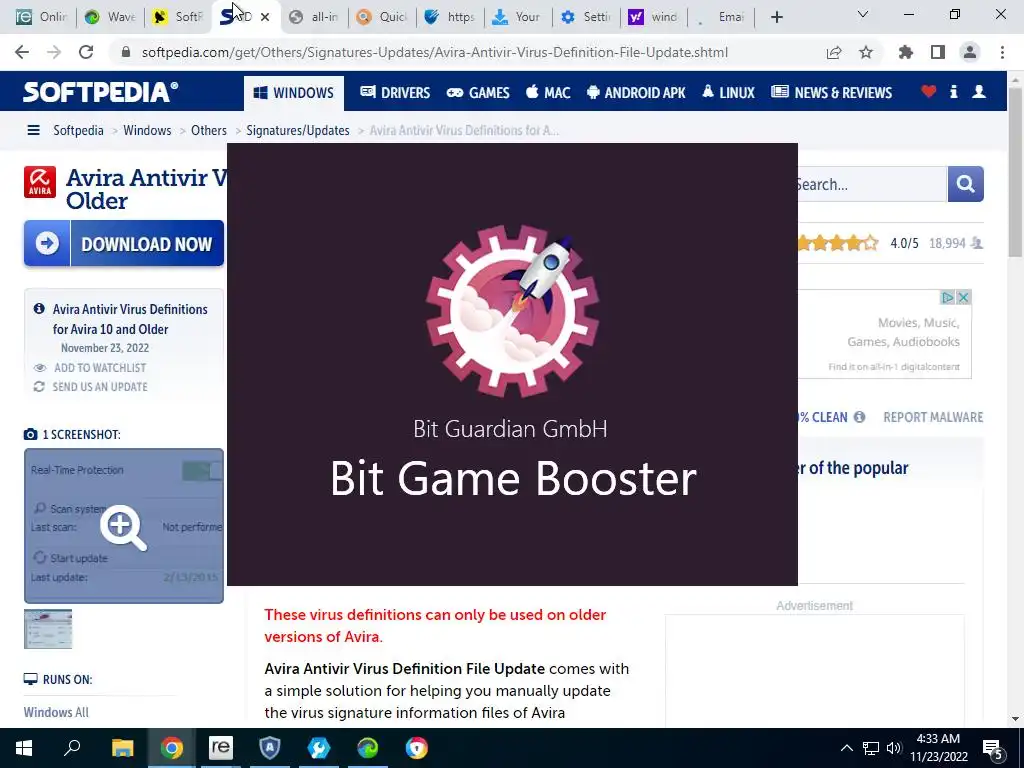Click ADD TO WATCHLIST
Screen dimensions: 1024x768
[100, 368]
